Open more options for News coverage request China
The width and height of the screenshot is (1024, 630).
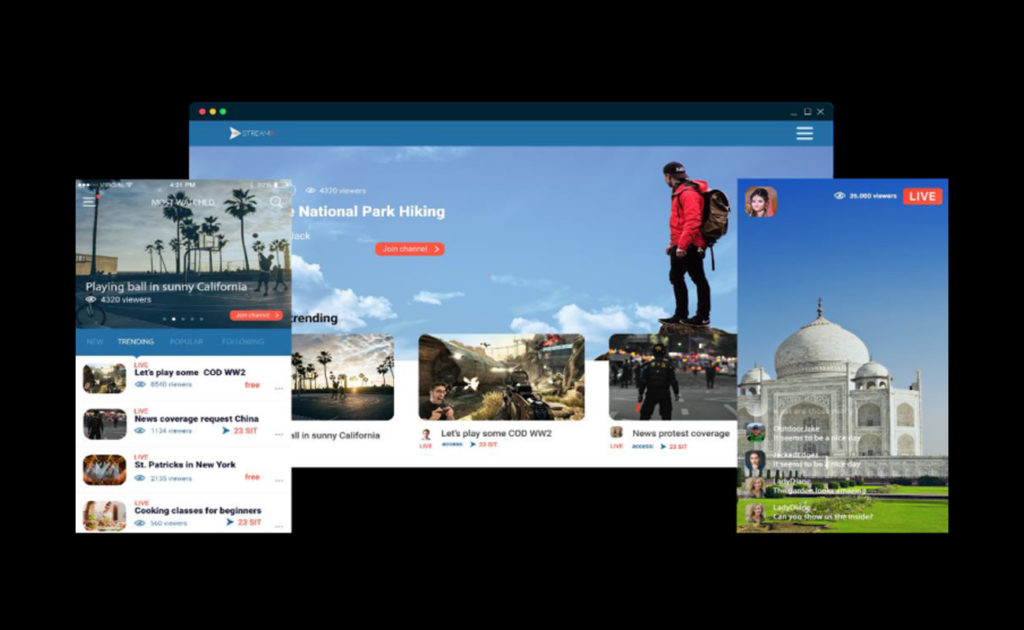[278, 434]
